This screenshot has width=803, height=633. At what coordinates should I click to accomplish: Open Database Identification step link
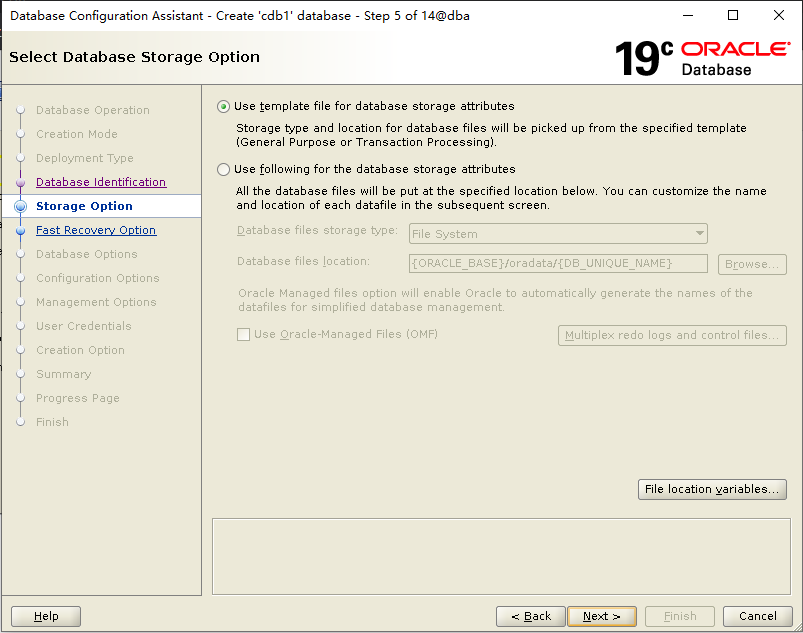click(x=101, y=182)
